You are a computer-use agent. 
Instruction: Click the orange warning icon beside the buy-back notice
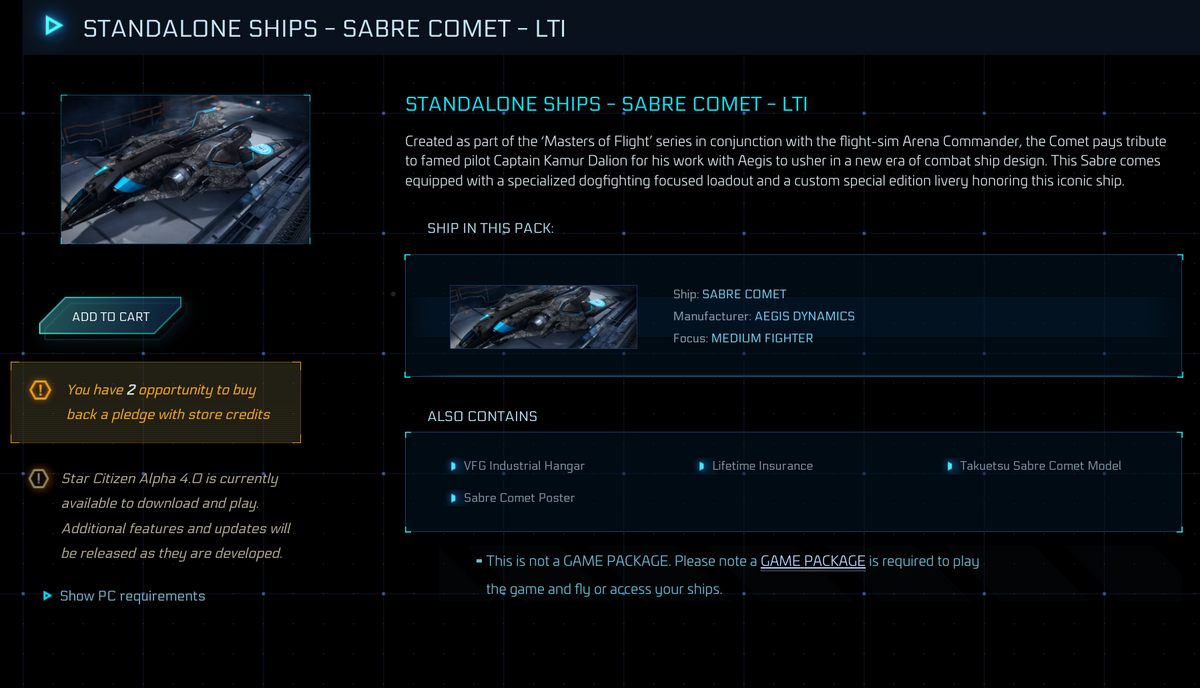pyautogui.click(x=40, y=391)
